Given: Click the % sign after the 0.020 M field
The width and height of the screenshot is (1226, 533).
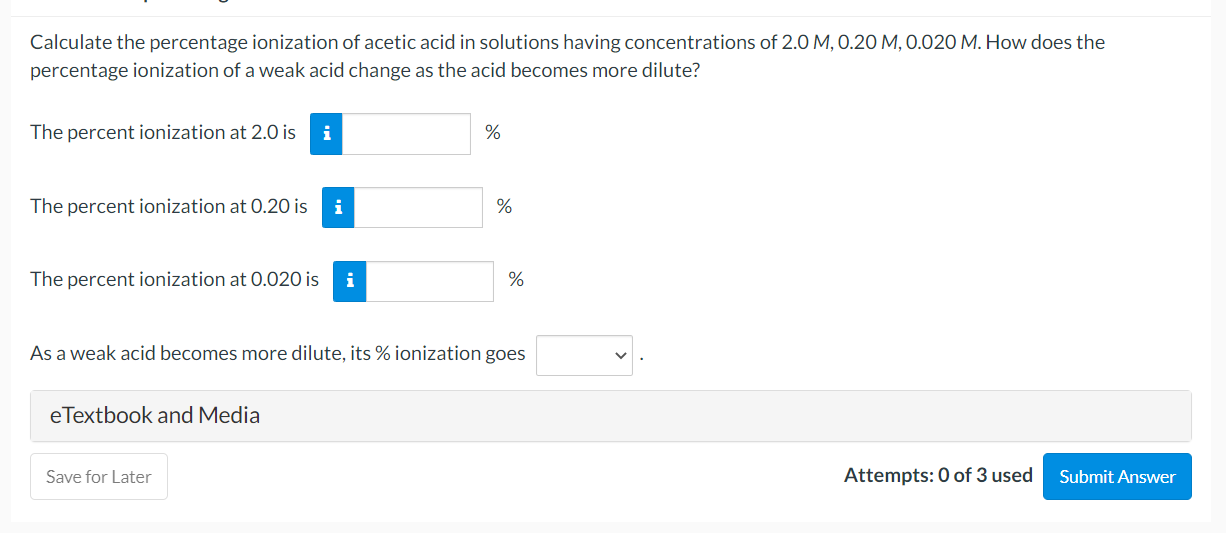Looking at the screenshot, I should click(516, 279).
